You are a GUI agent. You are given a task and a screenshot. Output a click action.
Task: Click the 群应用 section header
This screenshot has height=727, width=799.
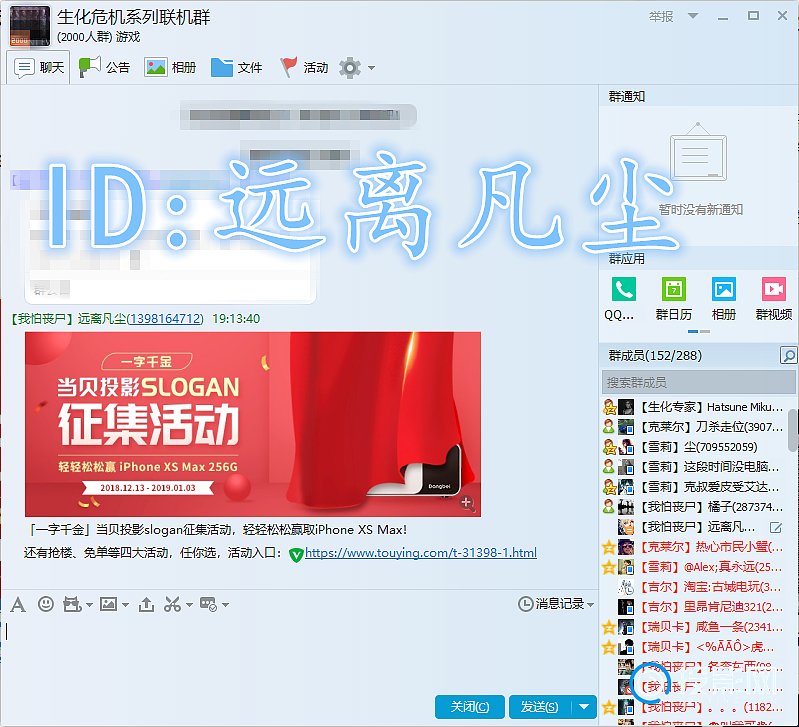[626, 259]
